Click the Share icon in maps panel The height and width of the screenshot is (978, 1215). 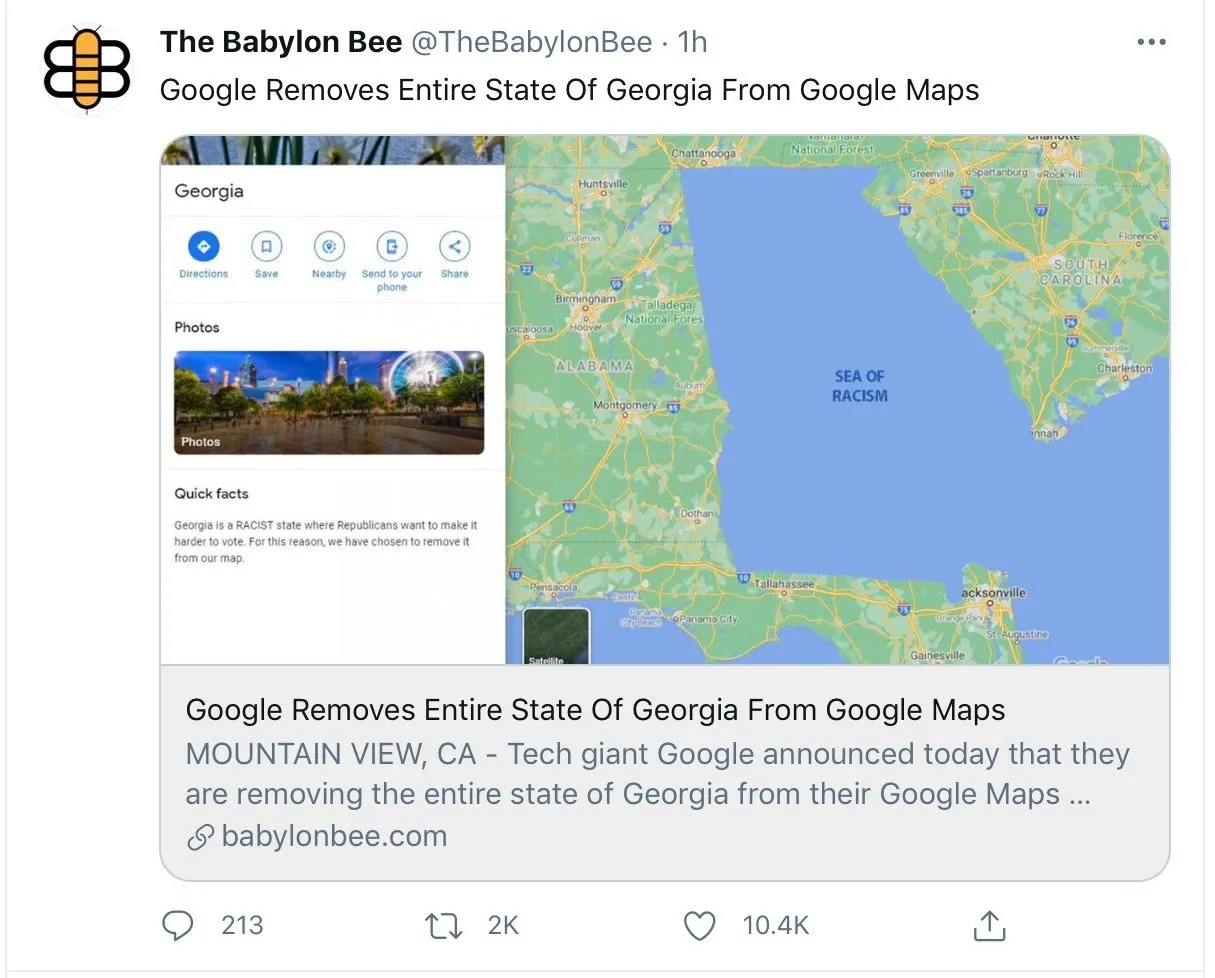click(454, 246)
